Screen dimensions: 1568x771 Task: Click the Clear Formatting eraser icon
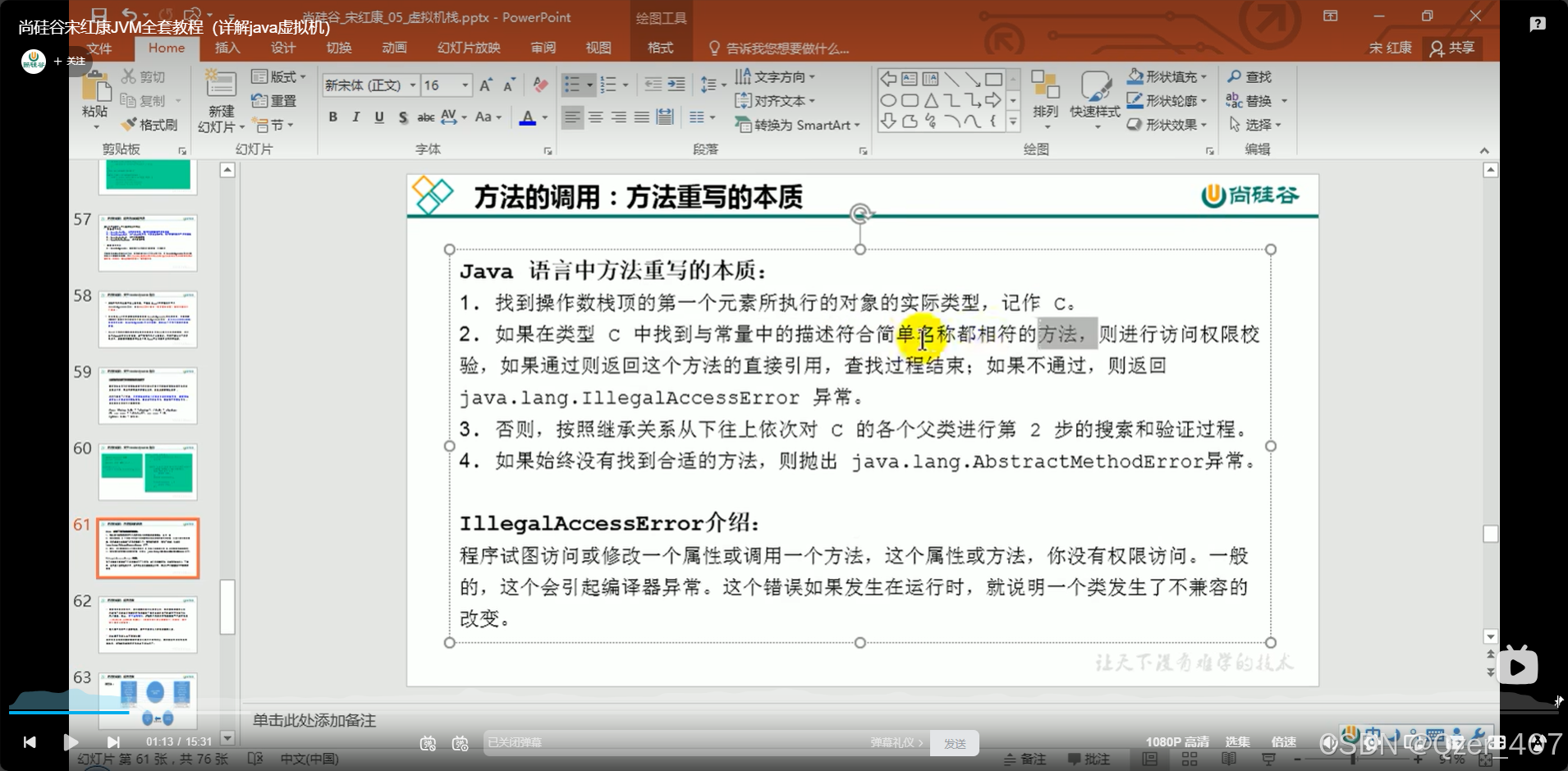pyautogui.click(x=540, y=85)
